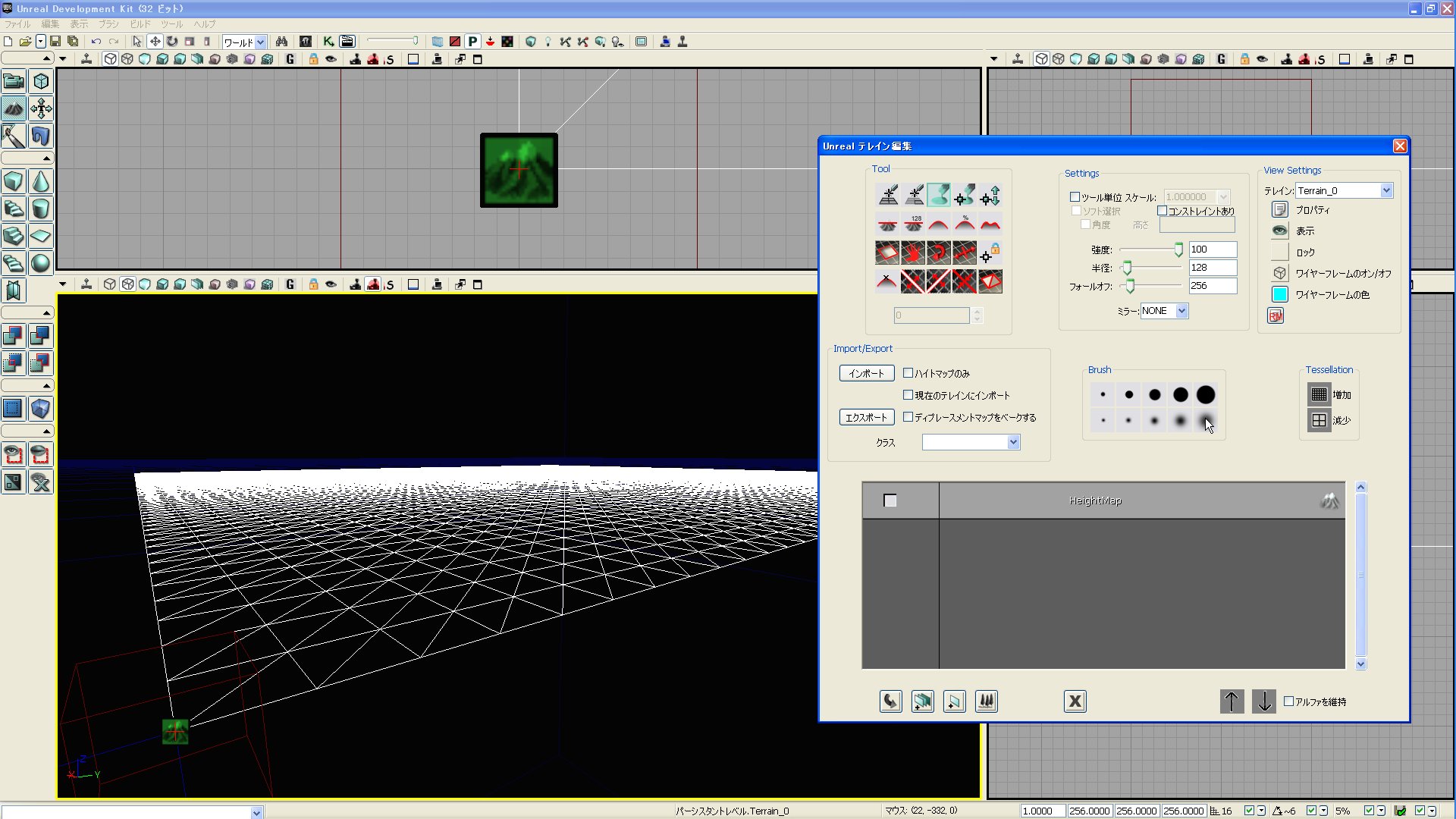Image resolution: width=1456 pixels, height=819 pixels.
Task: Choose the Noise terrain tool
Action: pos(990,224)
